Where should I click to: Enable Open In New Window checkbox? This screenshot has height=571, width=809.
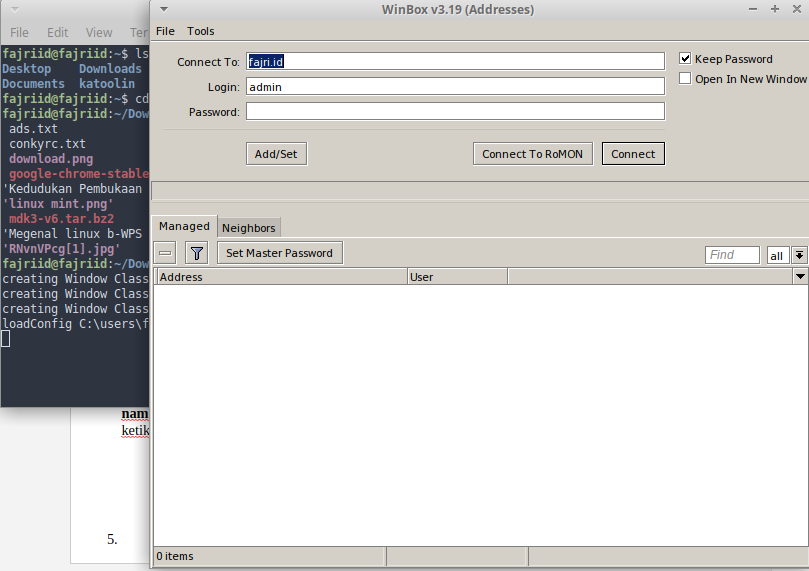(x=685, y=78)
